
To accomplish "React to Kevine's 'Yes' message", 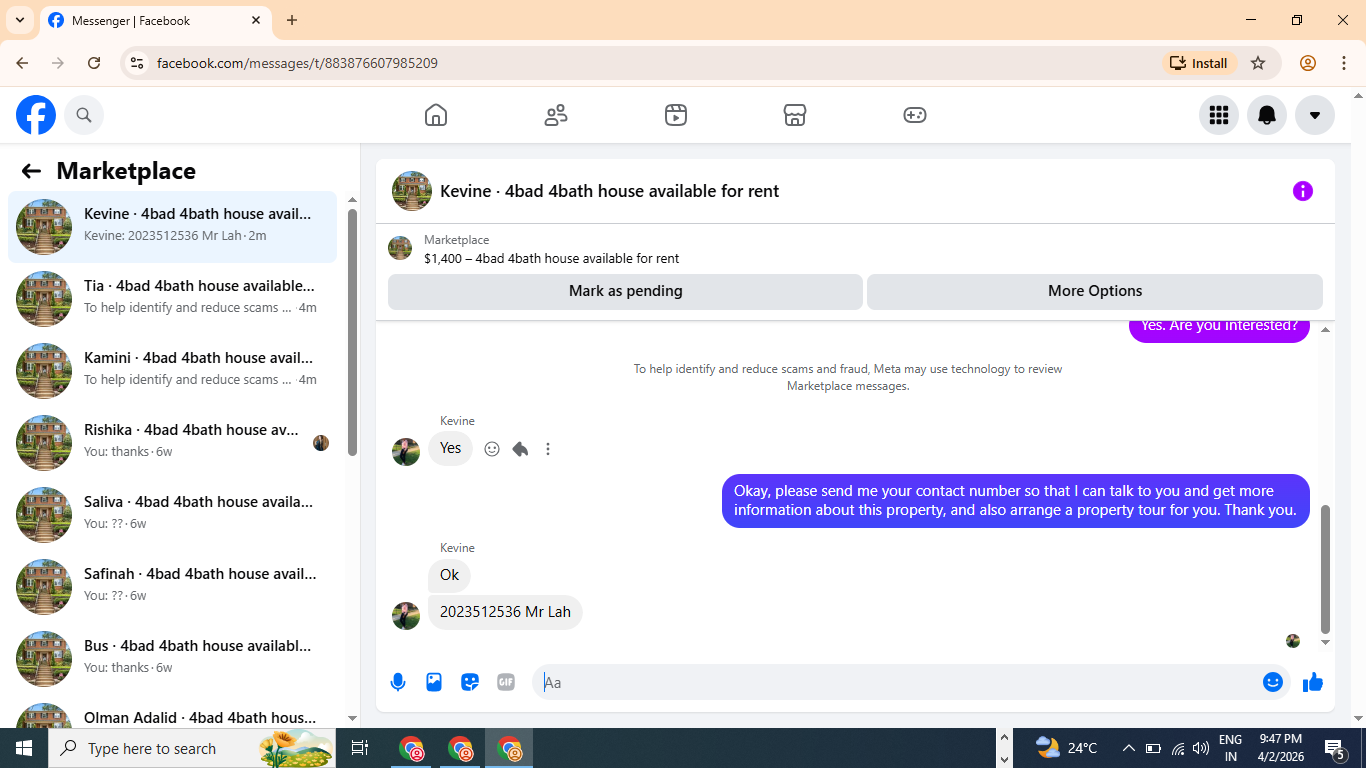I will tap(492, 449).
